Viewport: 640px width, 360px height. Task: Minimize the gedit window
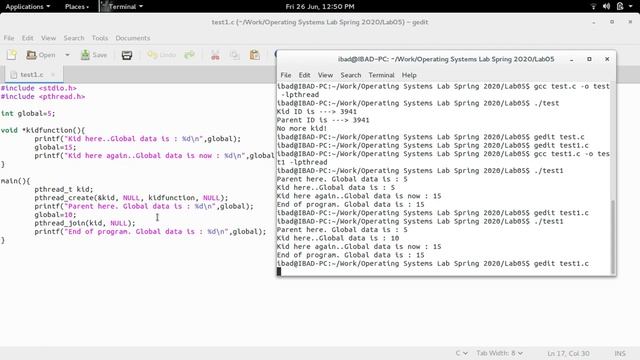[594, 22]
